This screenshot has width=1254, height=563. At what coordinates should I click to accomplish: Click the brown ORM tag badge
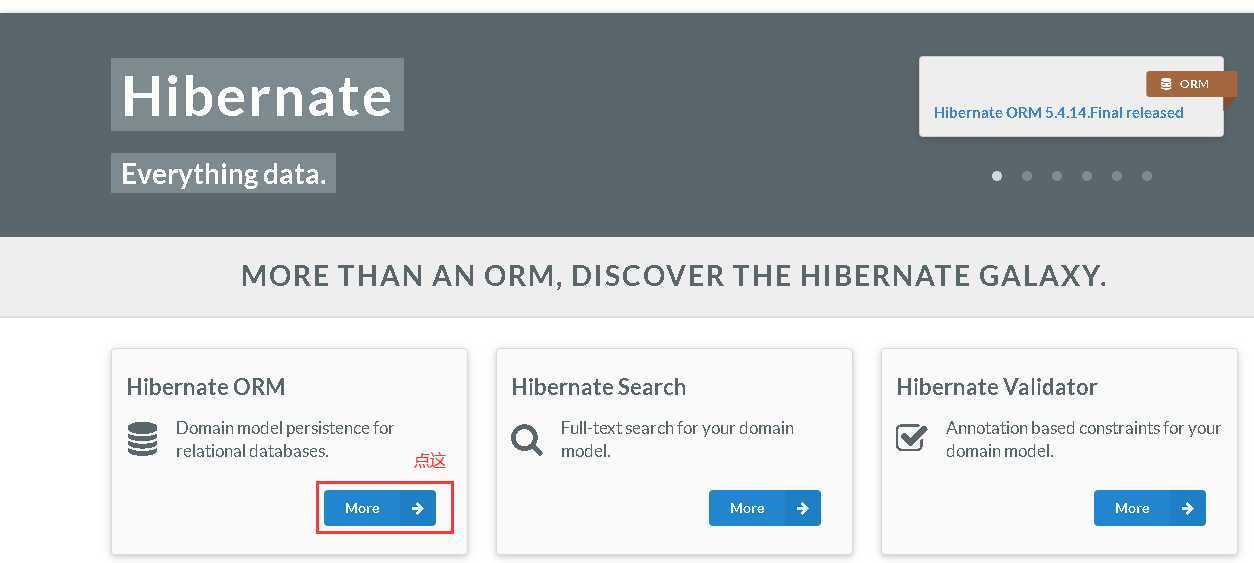tap(1190, 84)
